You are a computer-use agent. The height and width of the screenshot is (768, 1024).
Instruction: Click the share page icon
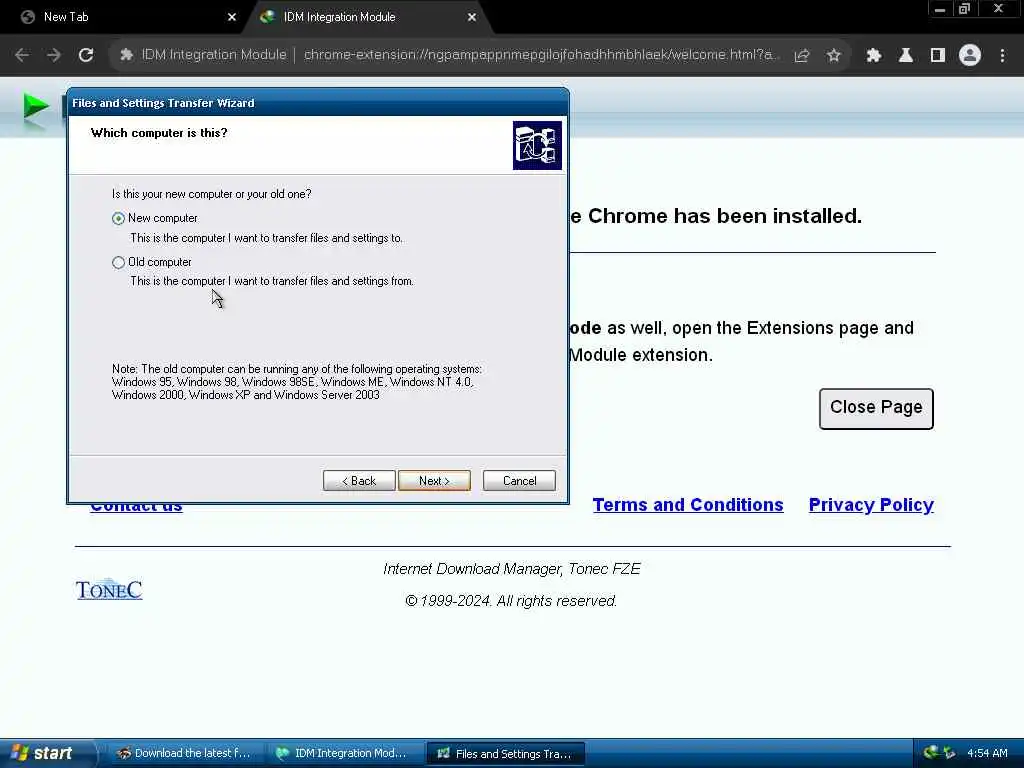[802, 56]
